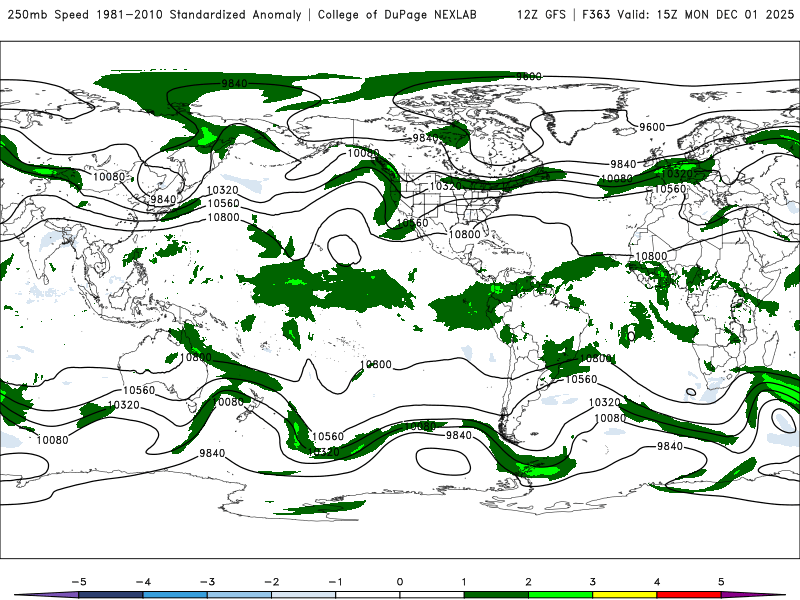This screenshot has width=800, height=600.
Task: Click the colorbar tick label '-1'
Action: click(x=335, y=582)
